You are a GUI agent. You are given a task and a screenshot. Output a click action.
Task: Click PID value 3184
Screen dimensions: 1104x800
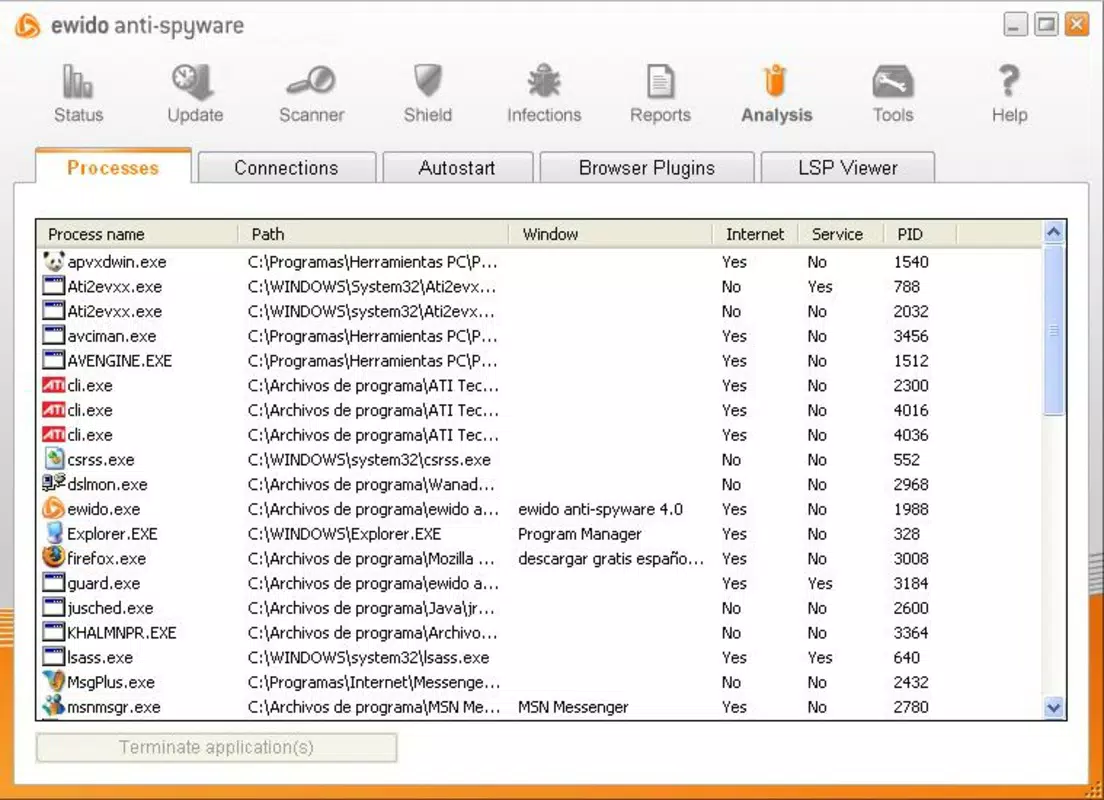pyautogui.click(x=910, y=583)
